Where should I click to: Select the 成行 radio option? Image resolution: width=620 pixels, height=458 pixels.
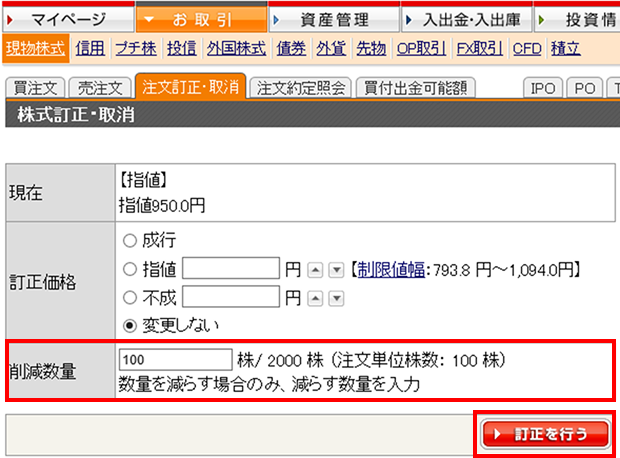click(x=129, y=240)
